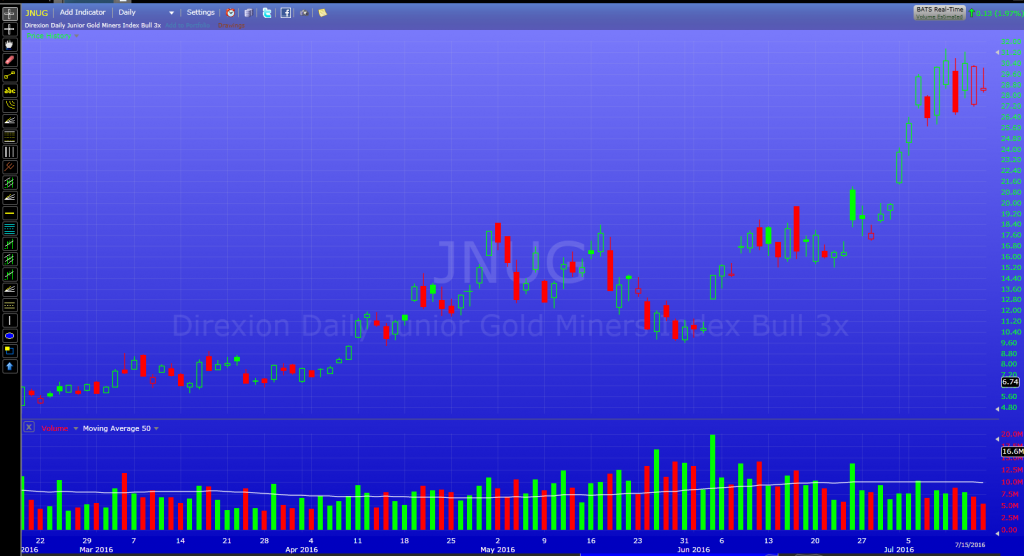Click the arrow marker beside 31.20 on price scale

click(997, 52)
